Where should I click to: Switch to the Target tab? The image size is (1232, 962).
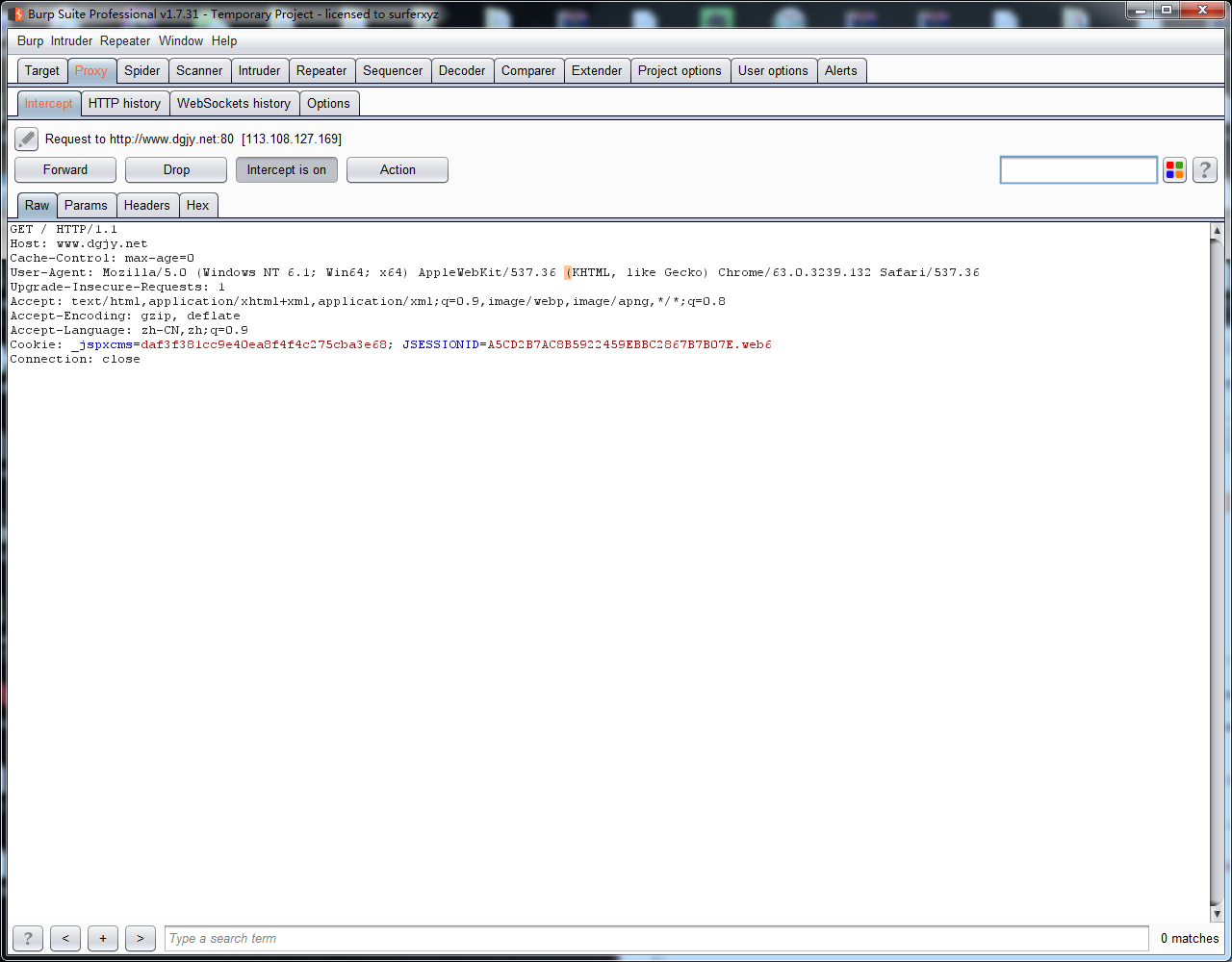click(x=42, y=71)
